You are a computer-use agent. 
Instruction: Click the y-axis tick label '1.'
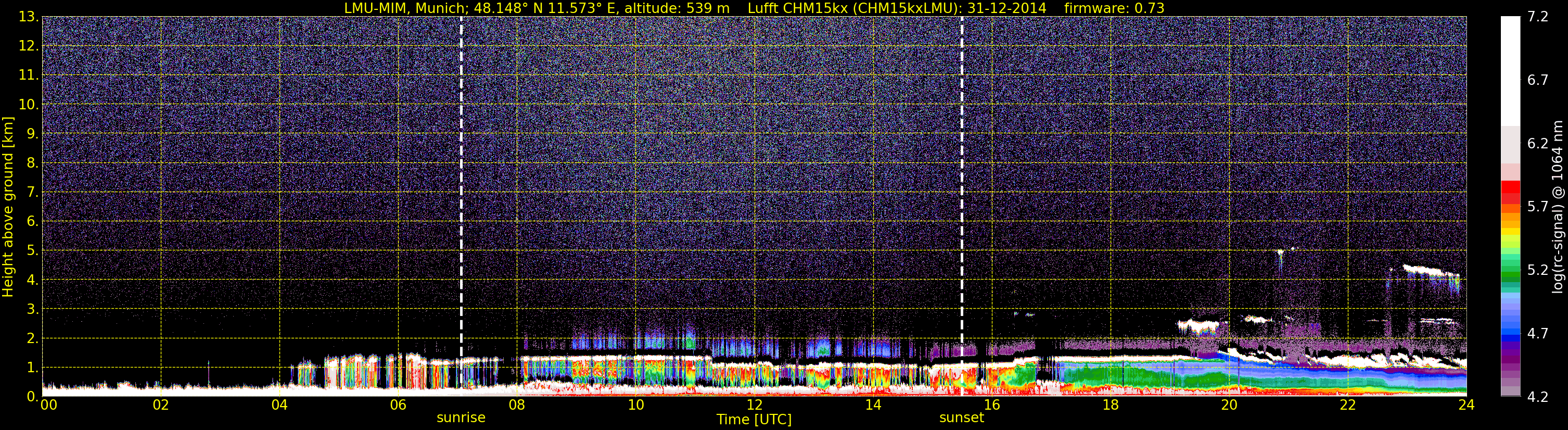coord(32,367)
